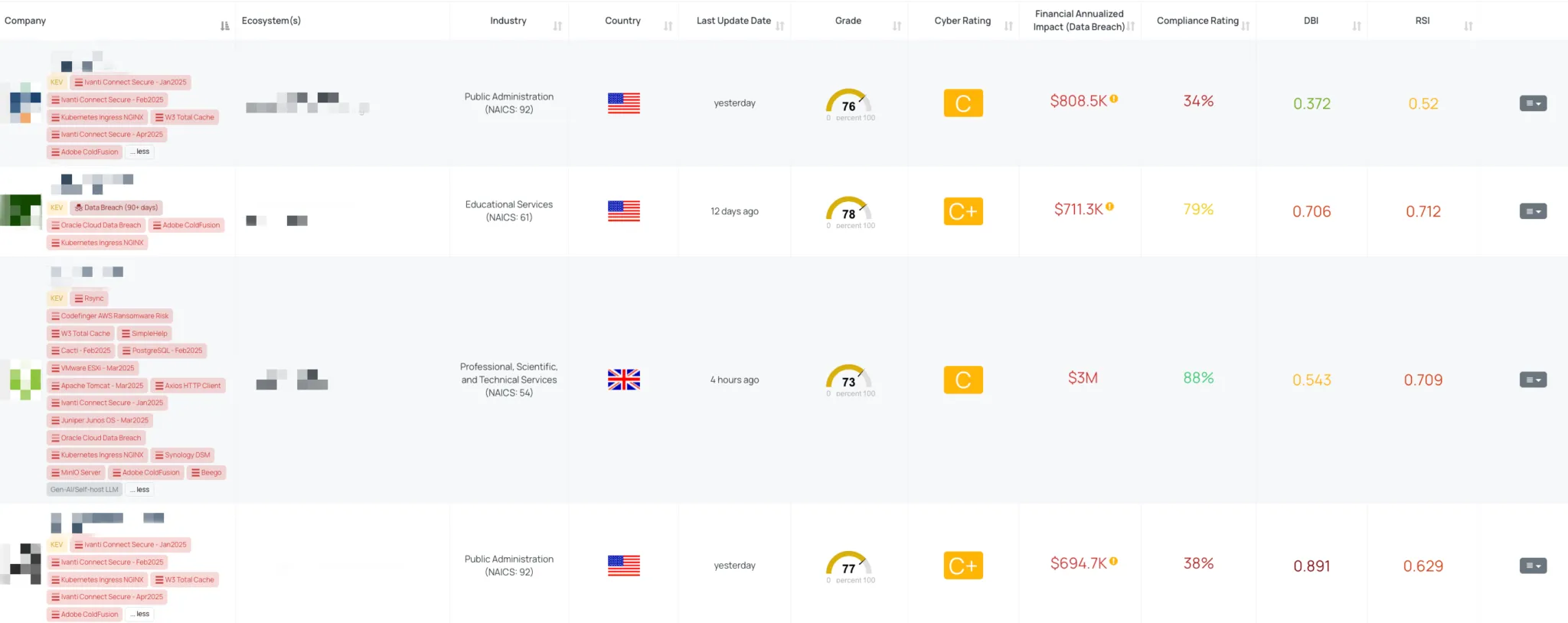Click 'Data Breach (90+ days)' tag
The width and height of the screenshot is (1568, 623).
[116, 207]
